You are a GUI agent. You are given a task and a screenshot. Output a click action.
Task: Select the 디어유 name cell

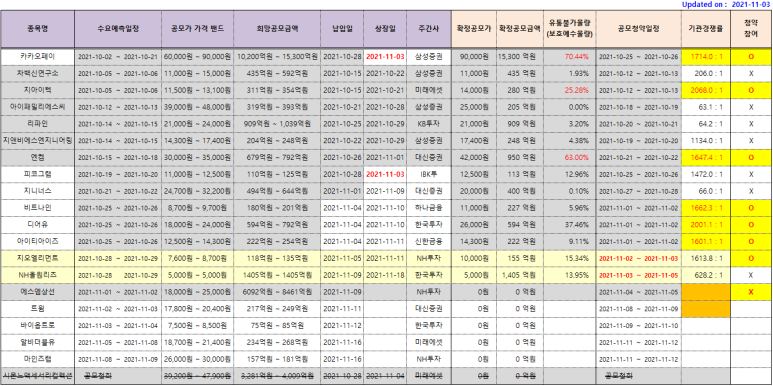(37, 224)
